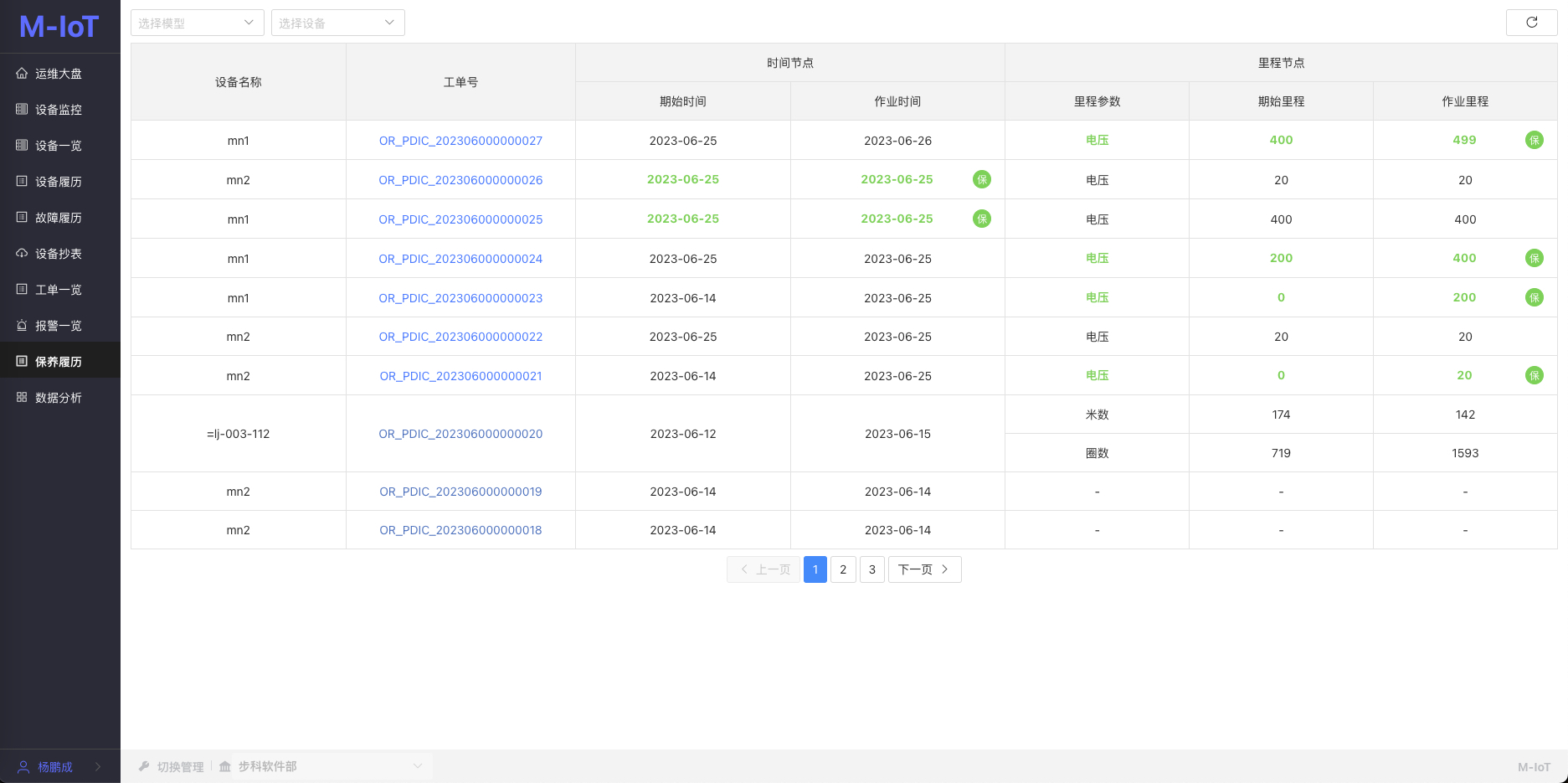This screenshot has height=783, width=1568.
Task: Expand the 步科软件部 department selector
Action: (332, 766)
